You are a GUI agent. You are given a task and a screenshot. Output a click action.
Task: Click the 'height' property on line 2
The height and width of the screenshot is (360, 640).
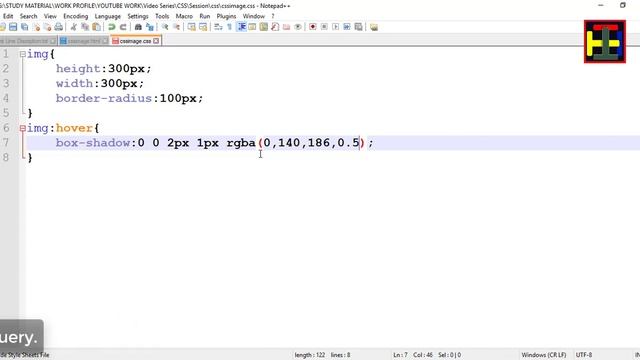click(78, 69)
